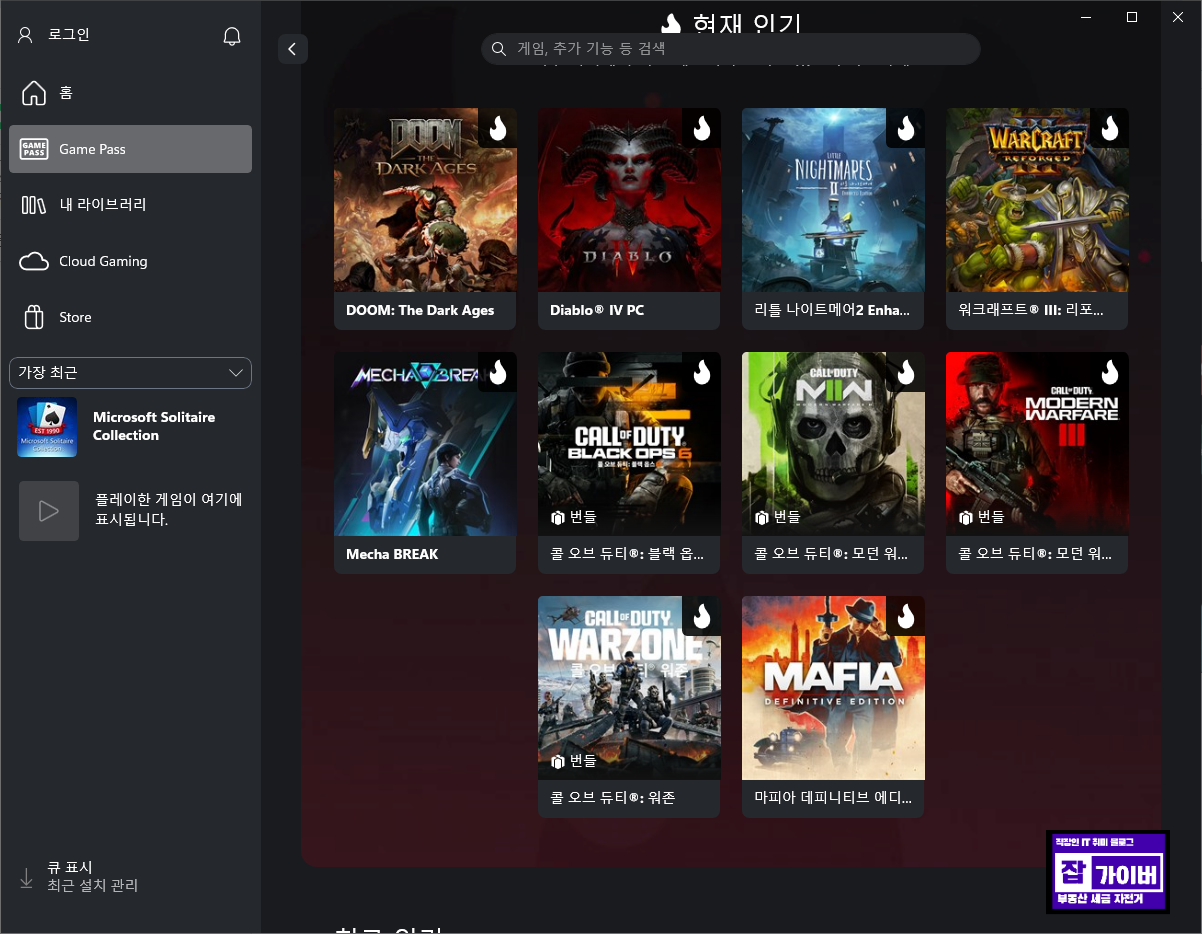Click the flame badge on Warzone
Viewport: 1202px width, 934px height.
point(702,616)
